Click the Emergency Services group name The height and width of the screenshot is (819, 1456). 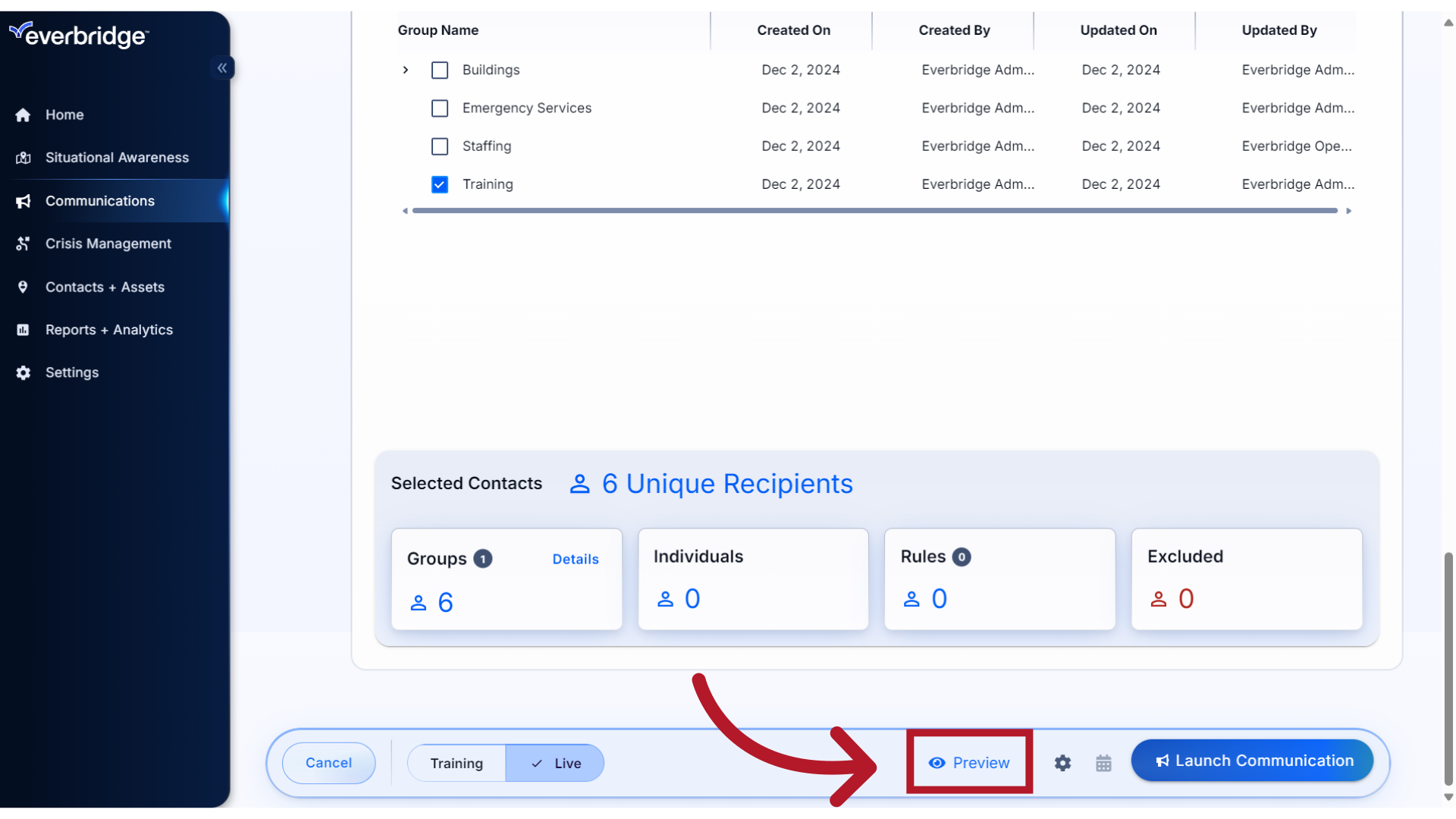[x=527, y=108]
